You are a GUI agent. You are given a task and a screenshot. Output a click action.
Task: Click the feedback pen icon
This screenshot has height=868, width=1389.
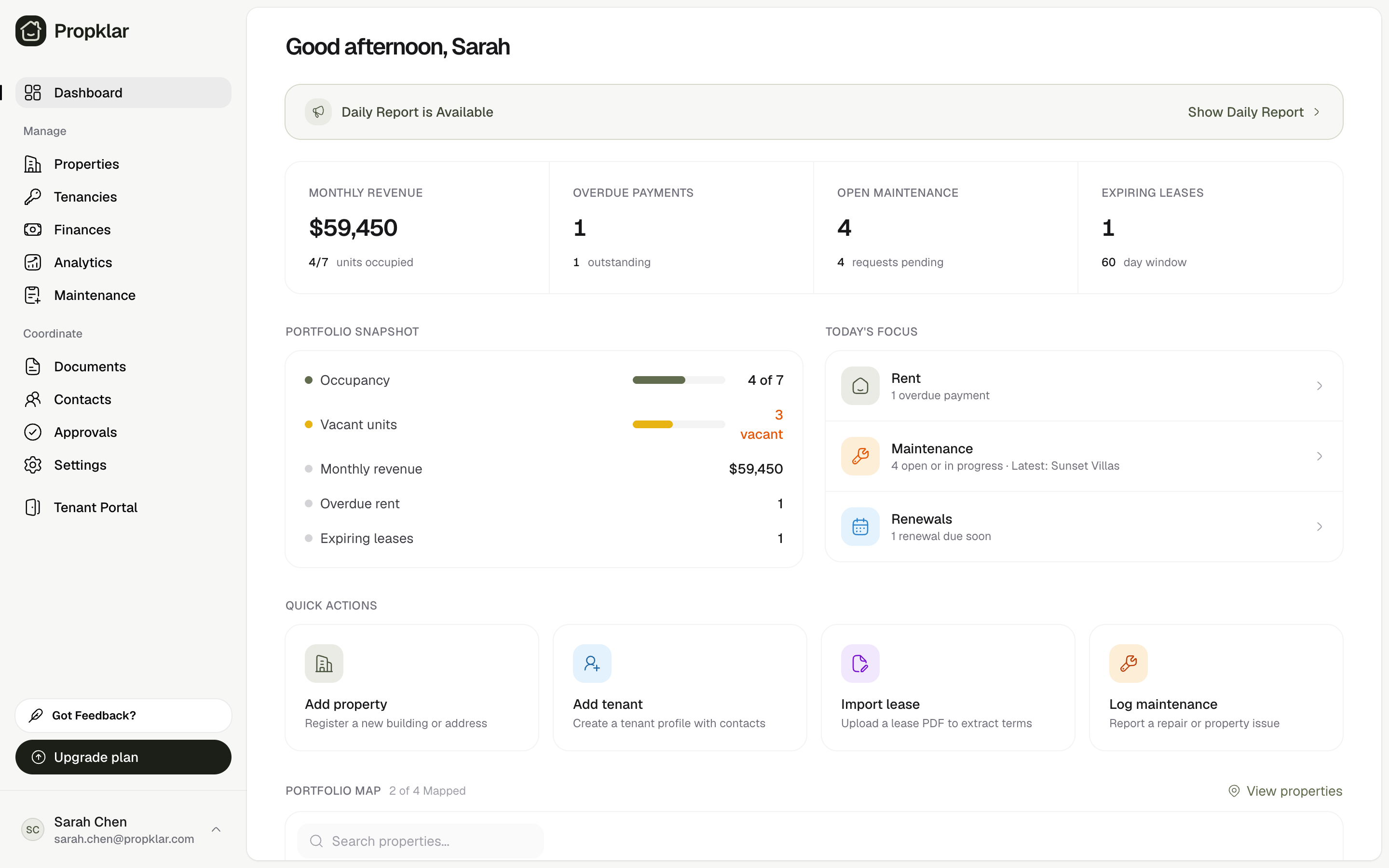click(x=36, y=715)
